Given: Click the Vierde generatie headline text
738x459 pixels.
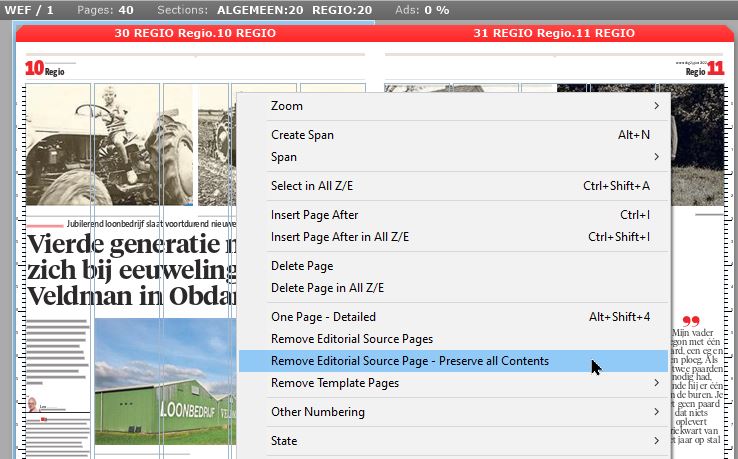Looking at the screenshot, I should 130,270.
